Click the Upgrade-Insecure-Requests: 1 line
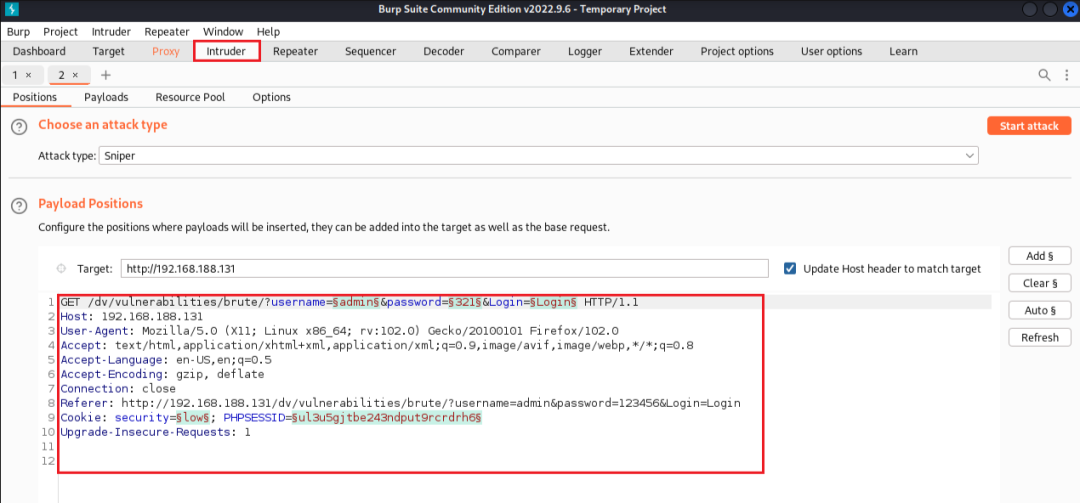 click(156, 433)
